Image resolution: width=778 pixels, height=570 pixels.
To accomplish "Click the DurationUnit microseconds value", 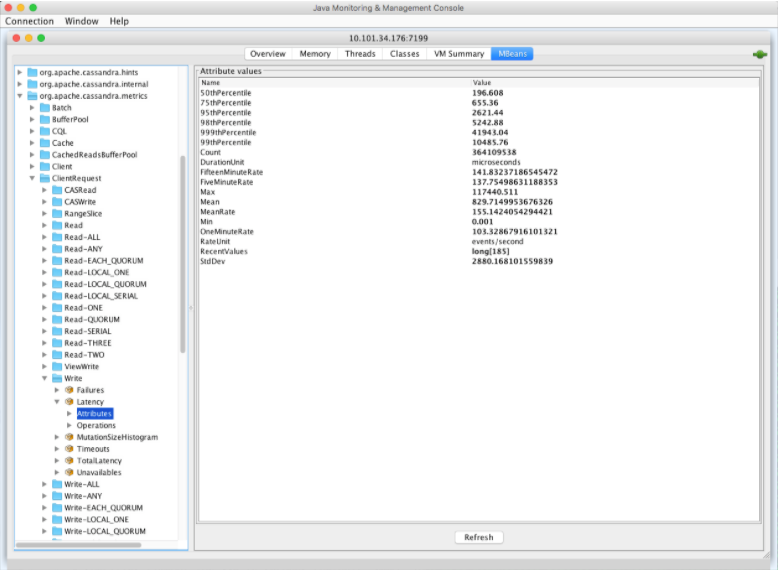I will pos(496,162).
